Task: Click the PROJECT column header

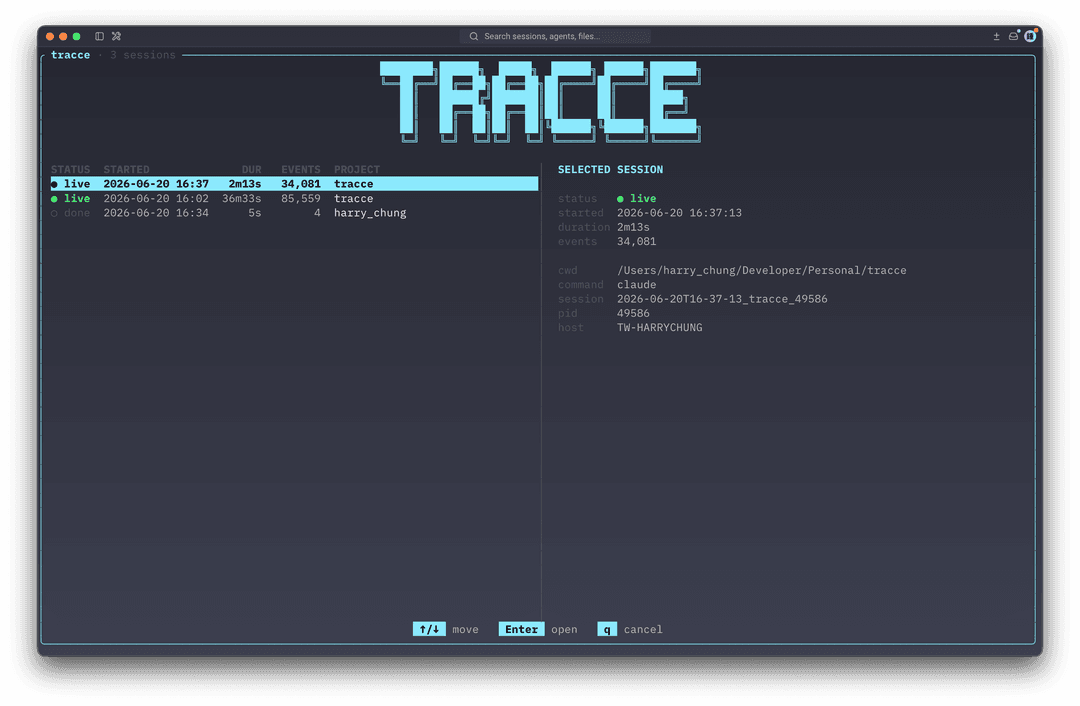Action: click(x=357, y=169)
